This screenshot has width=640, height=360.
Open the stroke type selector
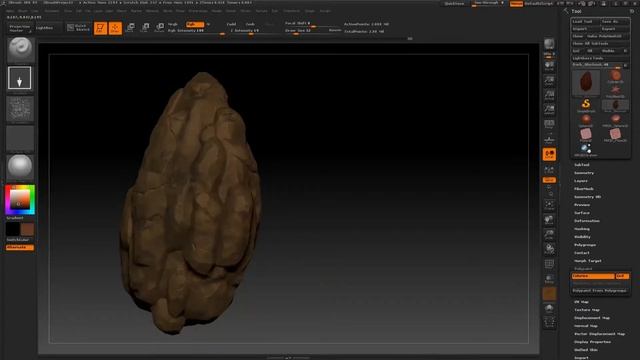pyautogui.click(x=20, y=78)
